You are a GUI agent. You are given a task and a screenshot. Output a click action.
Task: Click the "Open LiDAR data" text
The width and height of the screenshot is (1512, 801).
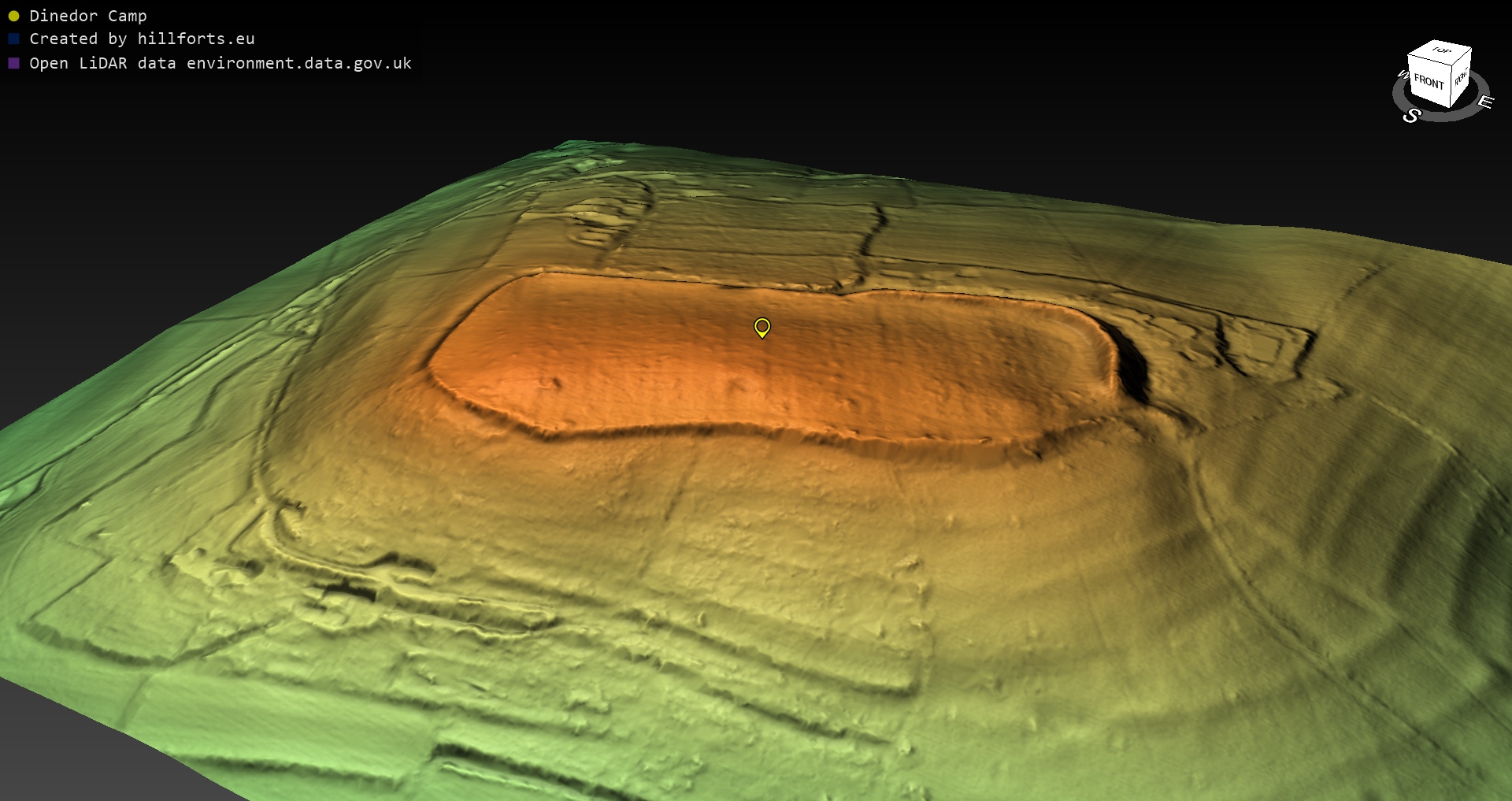coord(102,63)
